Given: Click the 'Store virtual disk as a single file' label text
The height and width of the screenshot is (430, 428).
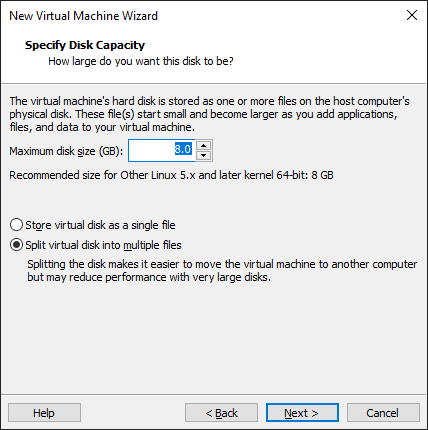Looking at the screenshot, I should pos(100,225).
